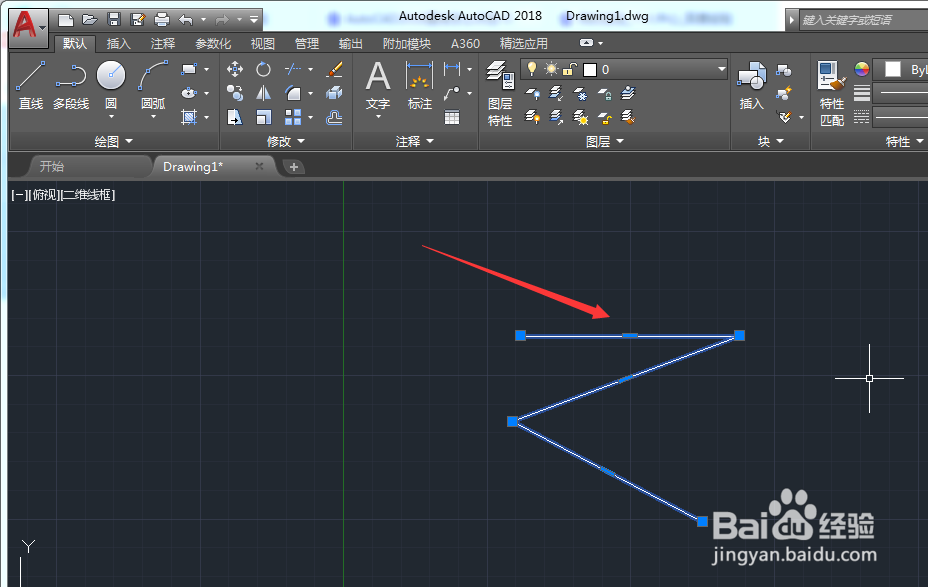Viewport: 928px width, 587px height.
Task: Click the Copy tool icon
Action: tap(235, 93)
